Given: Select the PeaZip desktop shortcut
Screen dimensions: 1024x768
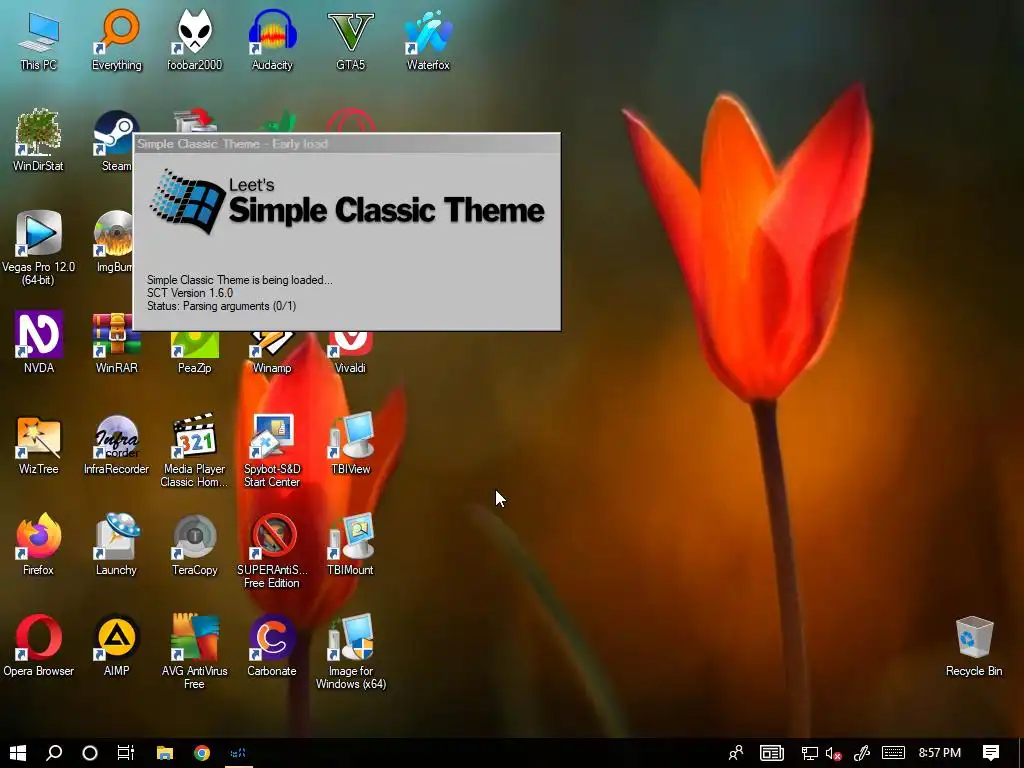Looking at the screenshot, I should (x=195, y=353).
